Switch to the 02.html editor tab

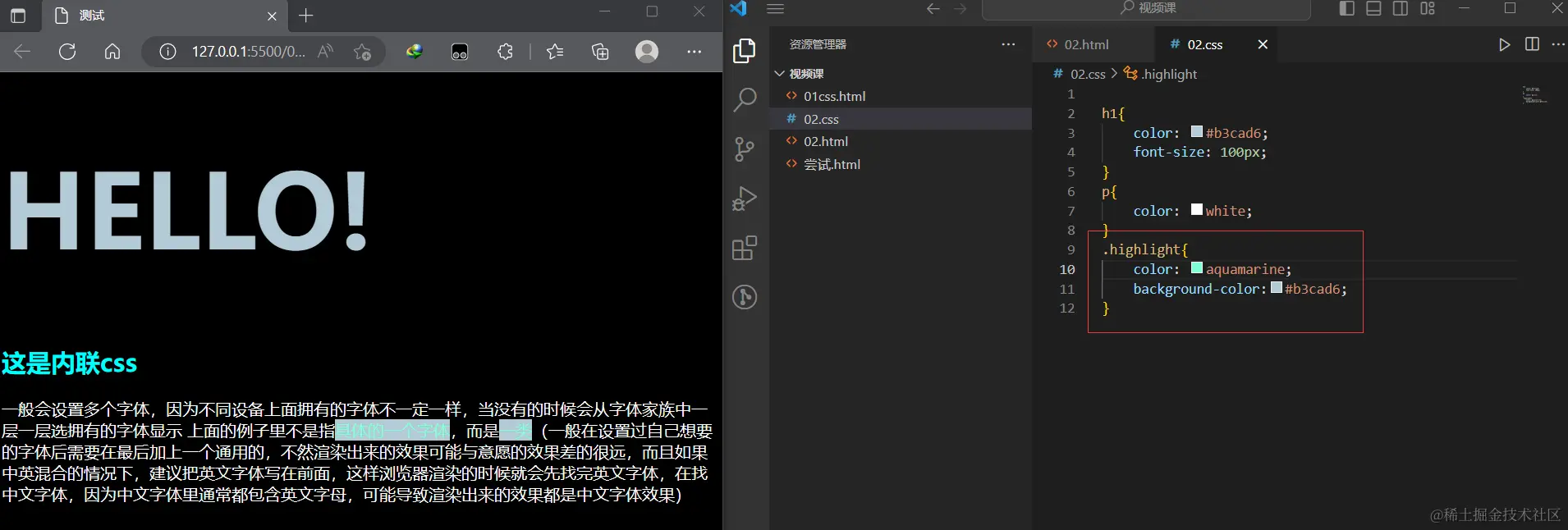[1087, 44]
